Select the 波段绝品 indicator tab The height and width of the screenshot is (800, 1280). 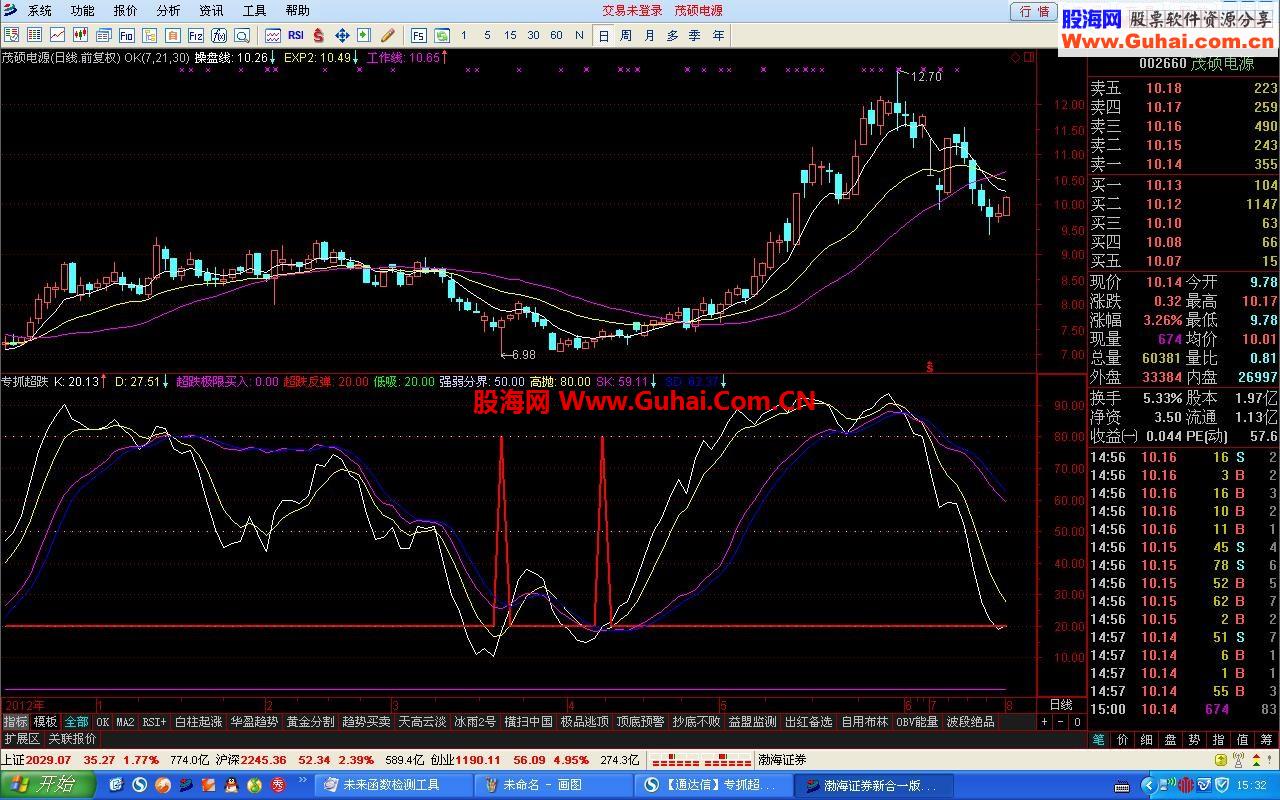(x=970, y=721)
